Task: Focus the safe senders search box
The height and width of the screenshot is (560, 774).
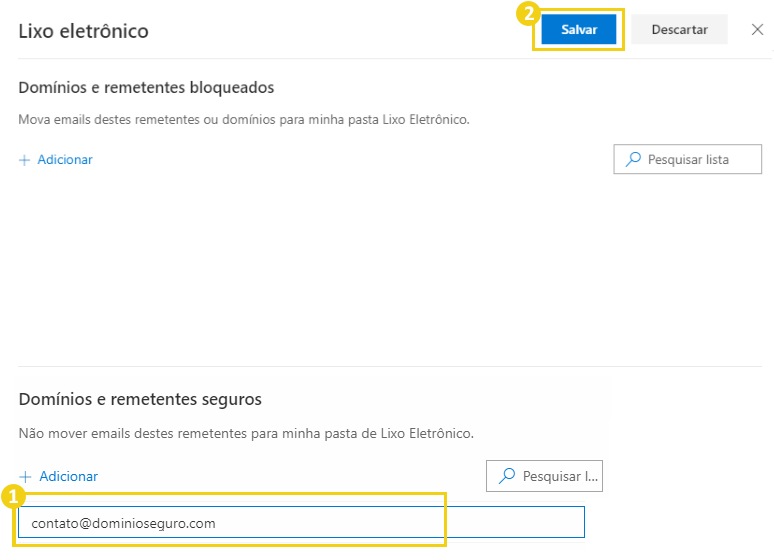Action: pos(544,476)
